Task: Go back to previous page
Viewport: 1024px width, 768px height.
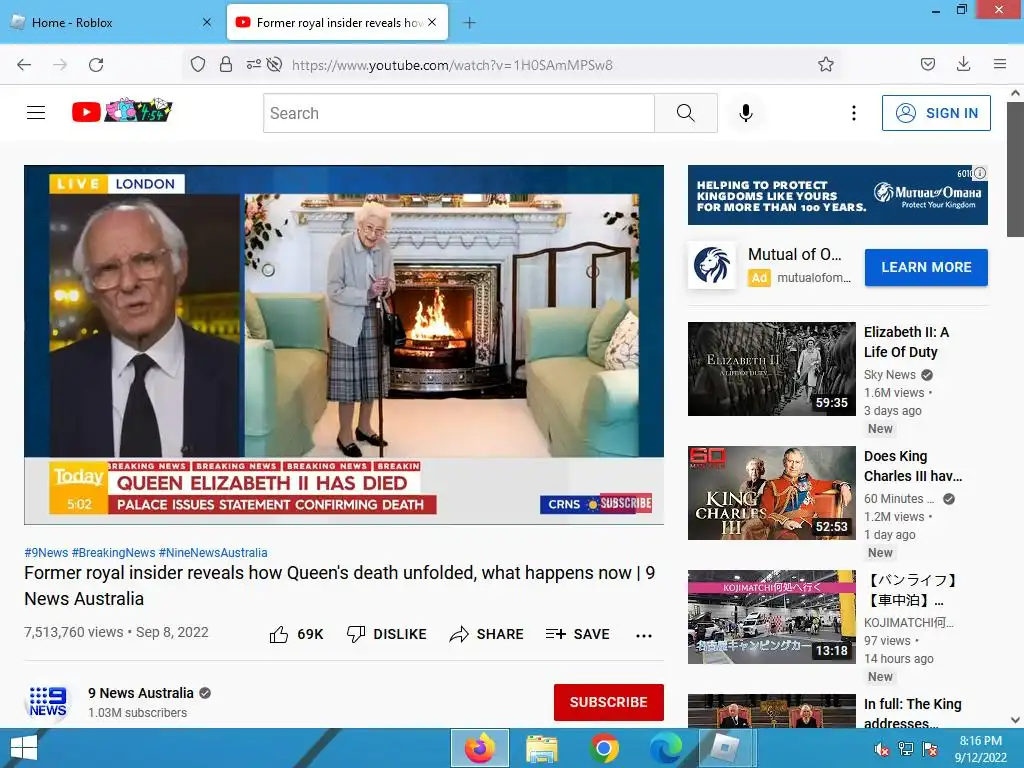Action: pos(24,65)
